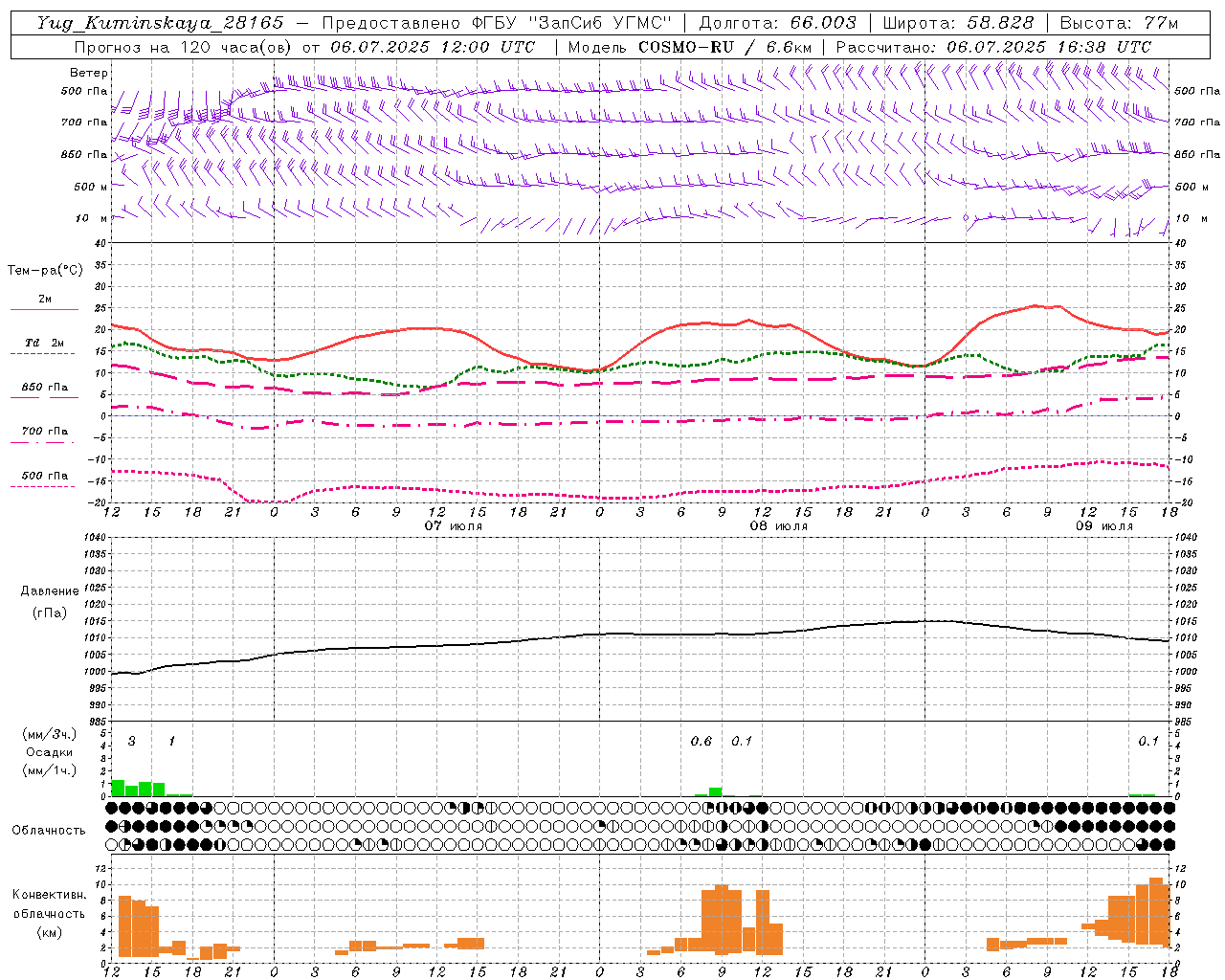Click the 500 гПа temperature legend entry
The width and height of the screenshot is (1225, 980).
pyautogui.click(x=45, y=476)
